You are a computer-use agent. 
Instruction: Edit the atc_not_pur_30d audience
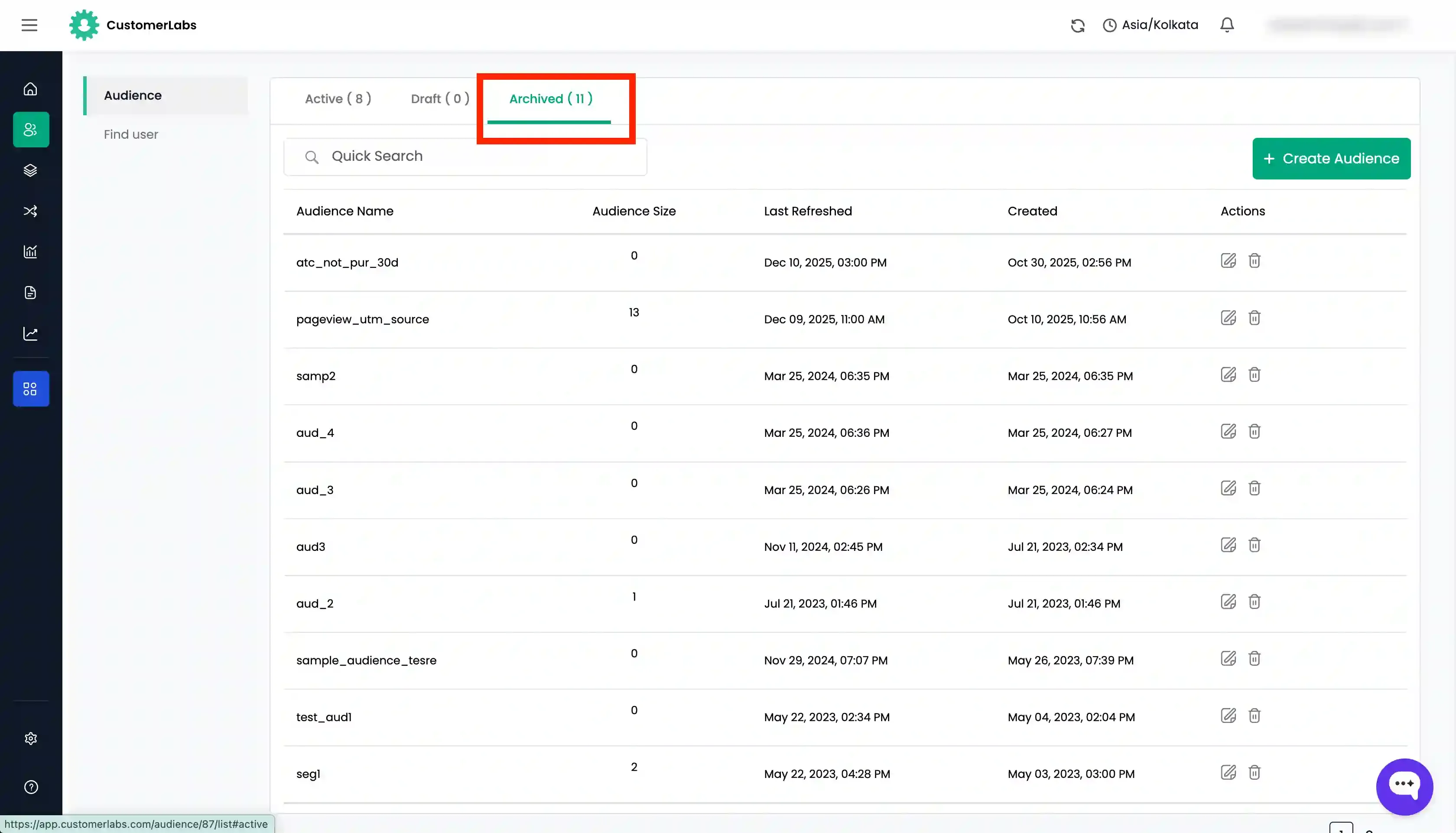tap(1228, 261)
